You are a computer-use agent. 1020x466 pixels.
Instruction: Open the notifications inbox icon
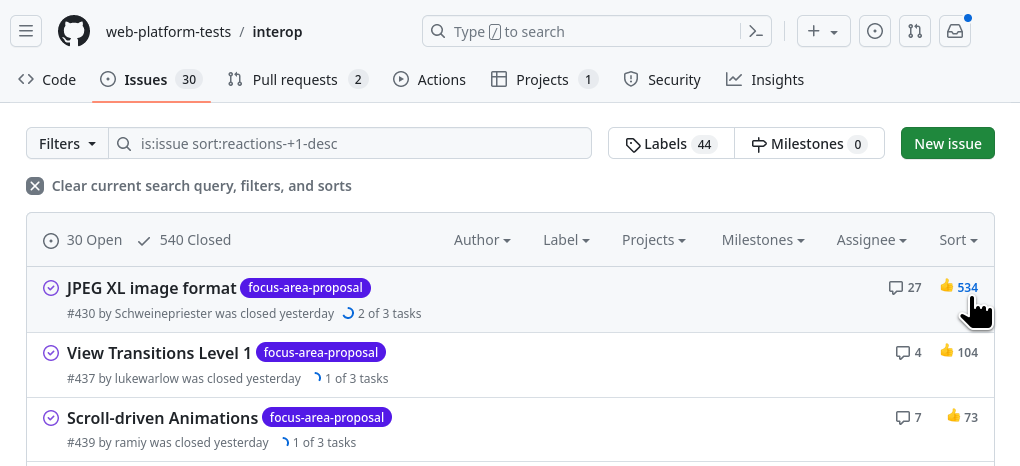(955, 32)
